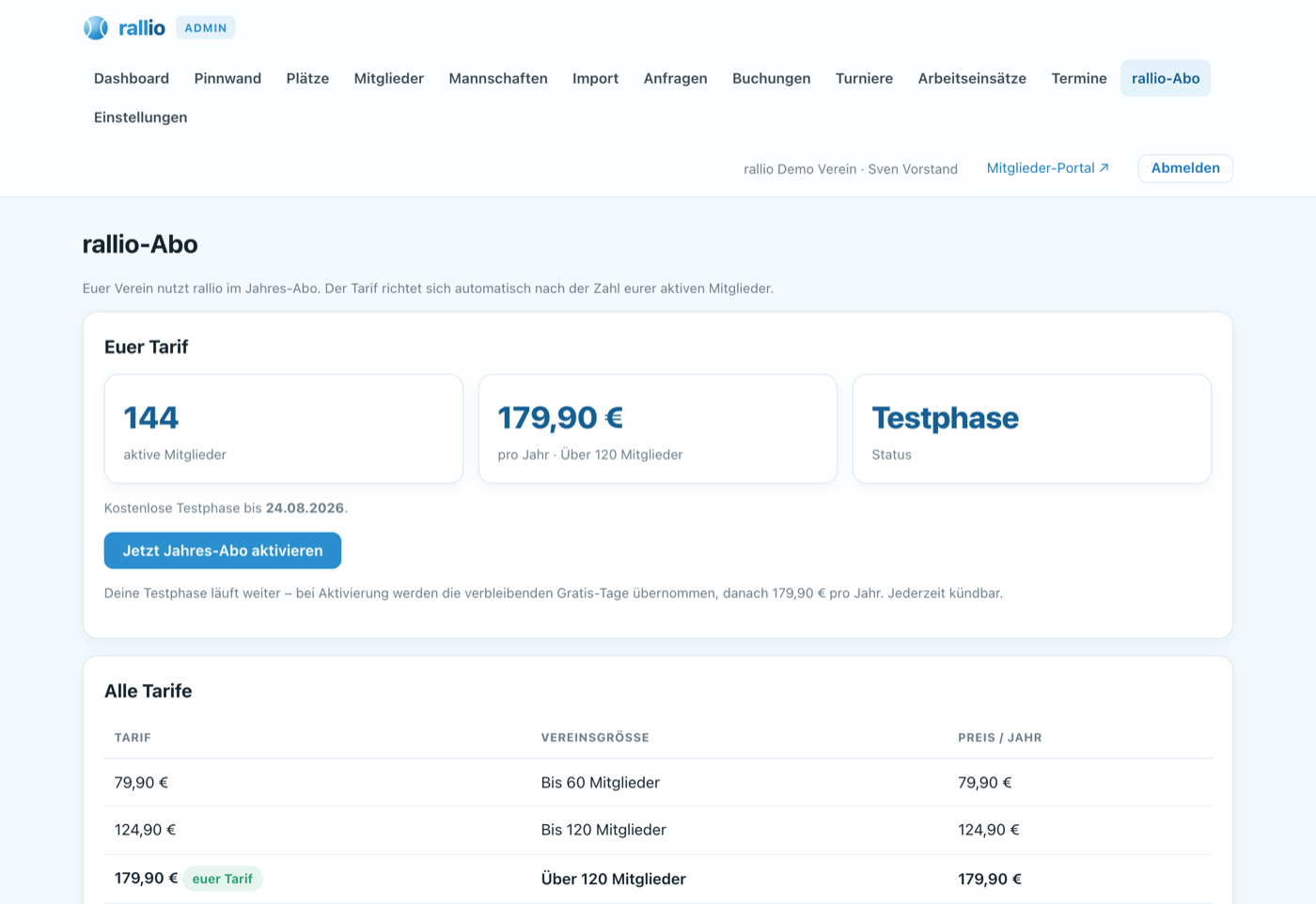Click the 'Bis 120 Mitglieder' cell

pos(603,830)
